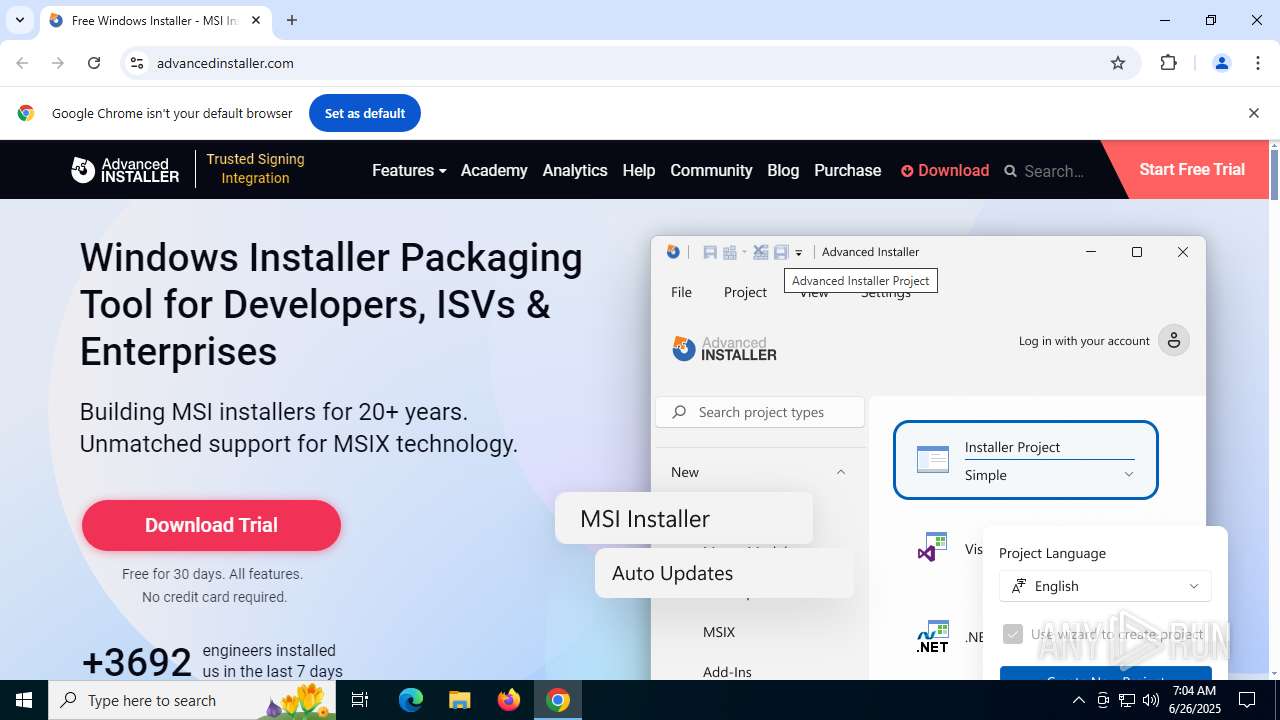The width and height of the screenshot is (1280, 720).
Task: Open the site information icon in address bar
Action: click(137, 63)
